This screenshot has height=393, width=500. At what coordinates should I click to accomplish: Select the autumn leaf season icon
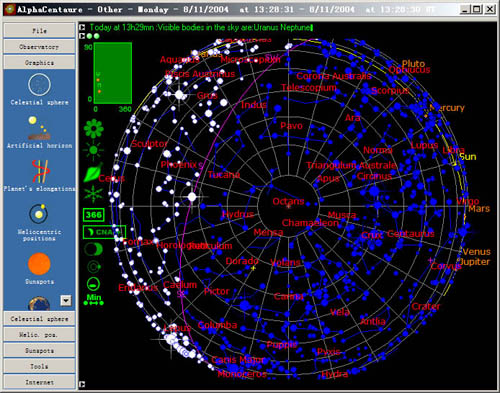point(93,172)
